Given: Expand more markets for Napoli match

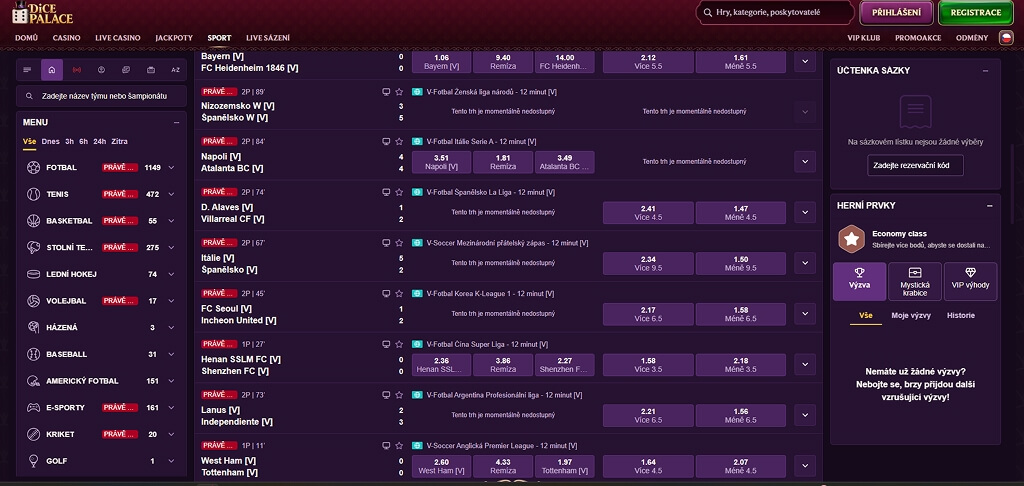Looking at the screenshot, I should click(x=805, y=161).
